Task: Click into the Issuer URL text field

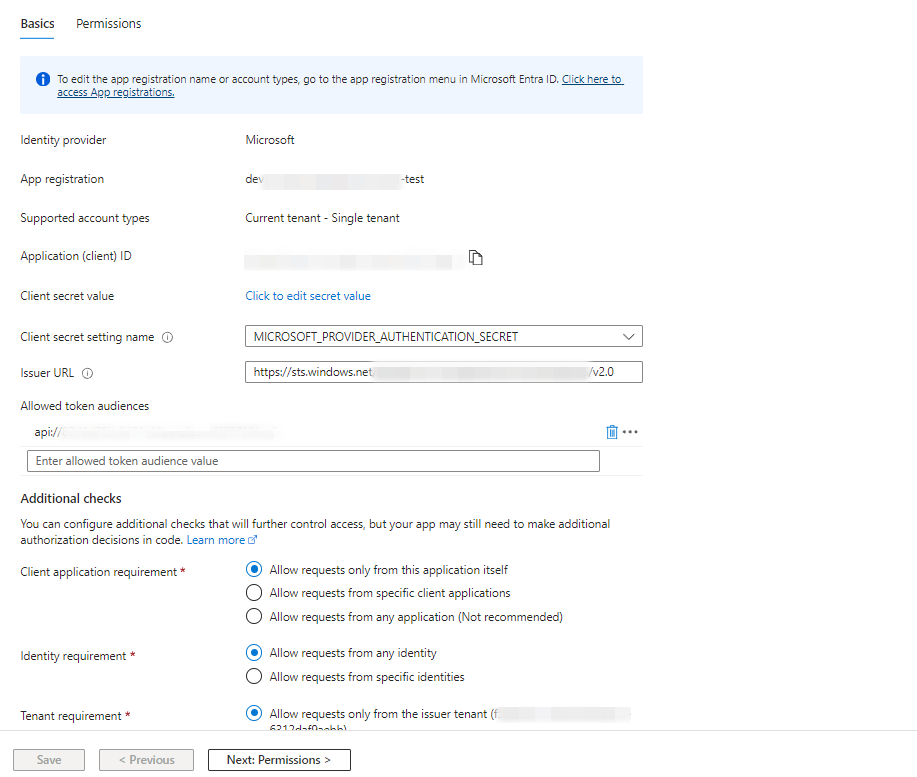Action: [443, 372]
